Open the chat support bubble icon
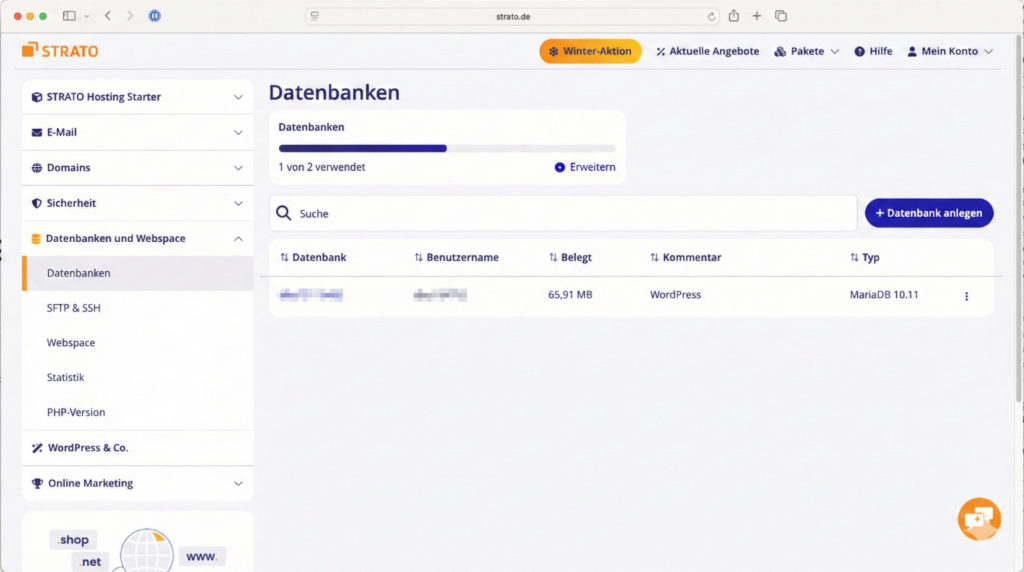 [x=978, y=518]
